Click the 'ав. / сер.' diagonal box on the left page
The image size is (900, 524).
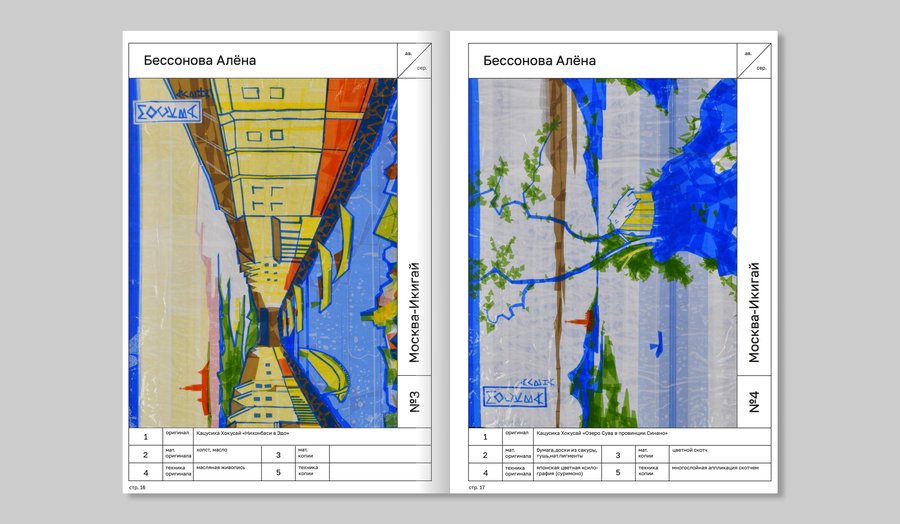[414, 61]
